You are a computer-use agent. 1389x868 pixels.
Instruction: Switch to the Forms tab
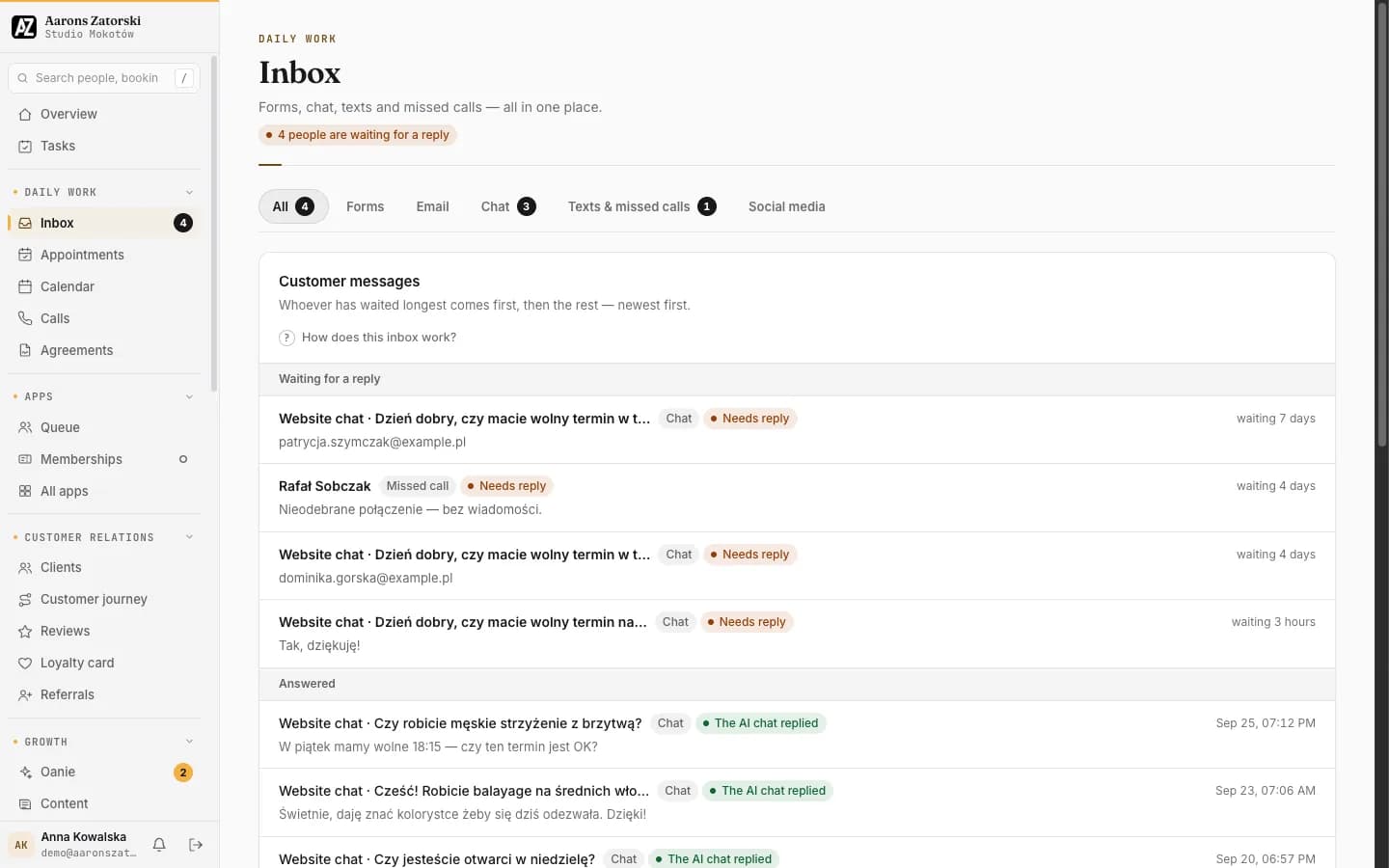point(365,206)
